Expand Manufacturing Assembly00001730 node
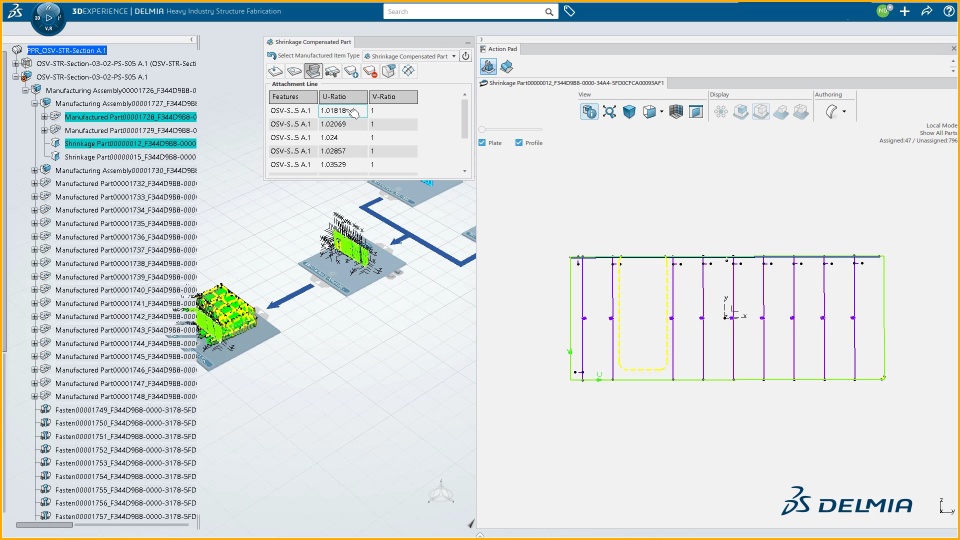960x540 pixels. click(35, 170)
